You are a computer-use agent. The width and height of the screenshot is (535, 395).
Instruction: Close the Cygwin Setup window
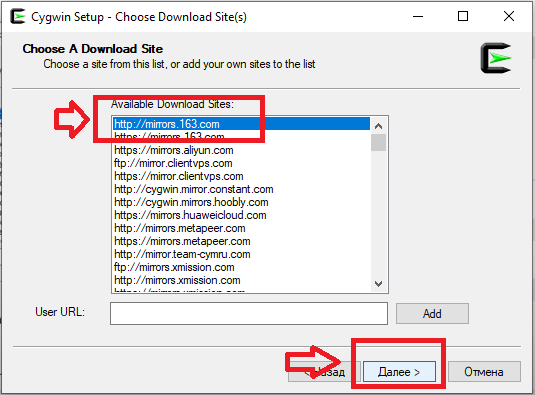pos(509,16)
